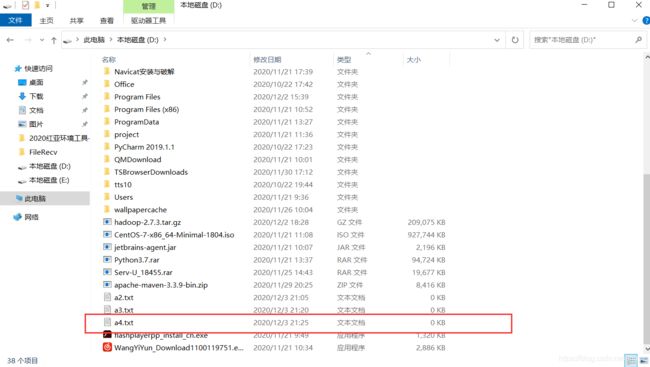Select the Users folder icon

tap(107, 197)
